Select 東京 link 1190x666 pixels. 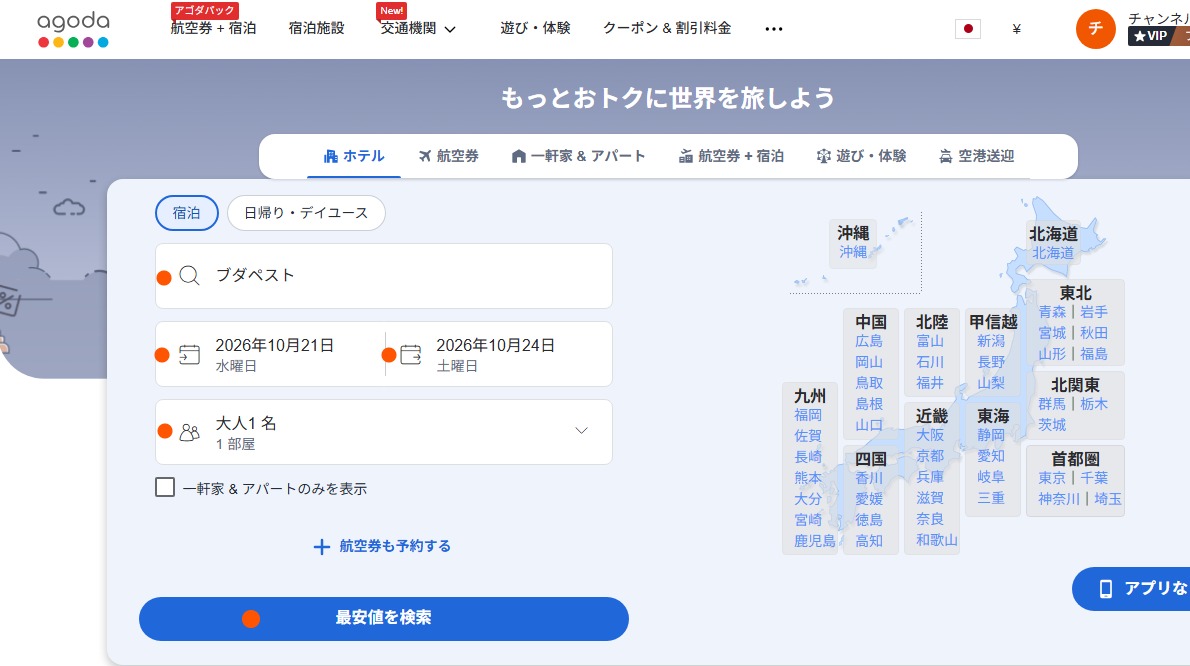coord(1053,478)
